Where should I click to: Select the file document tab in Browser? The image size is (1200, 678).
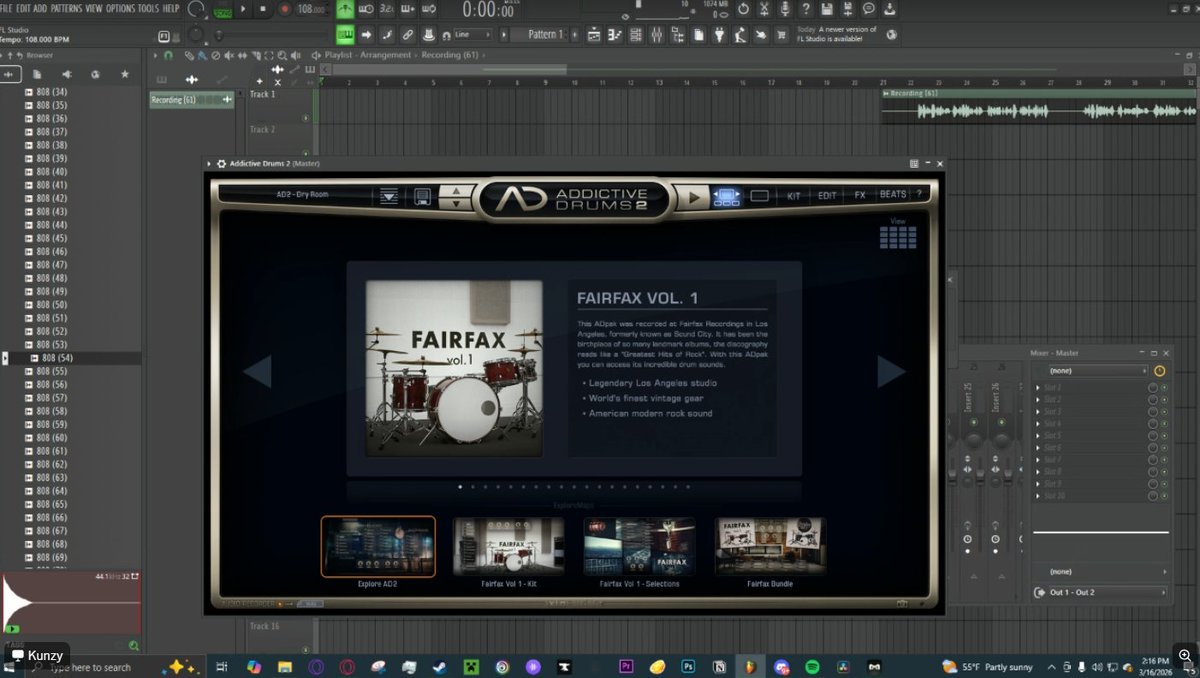[x=37, y=74]
